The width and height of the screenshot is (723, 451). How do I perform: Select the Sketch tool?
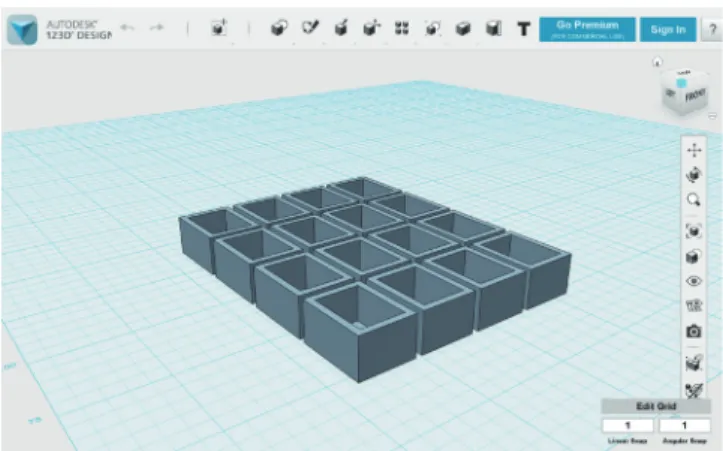point(310,28)
